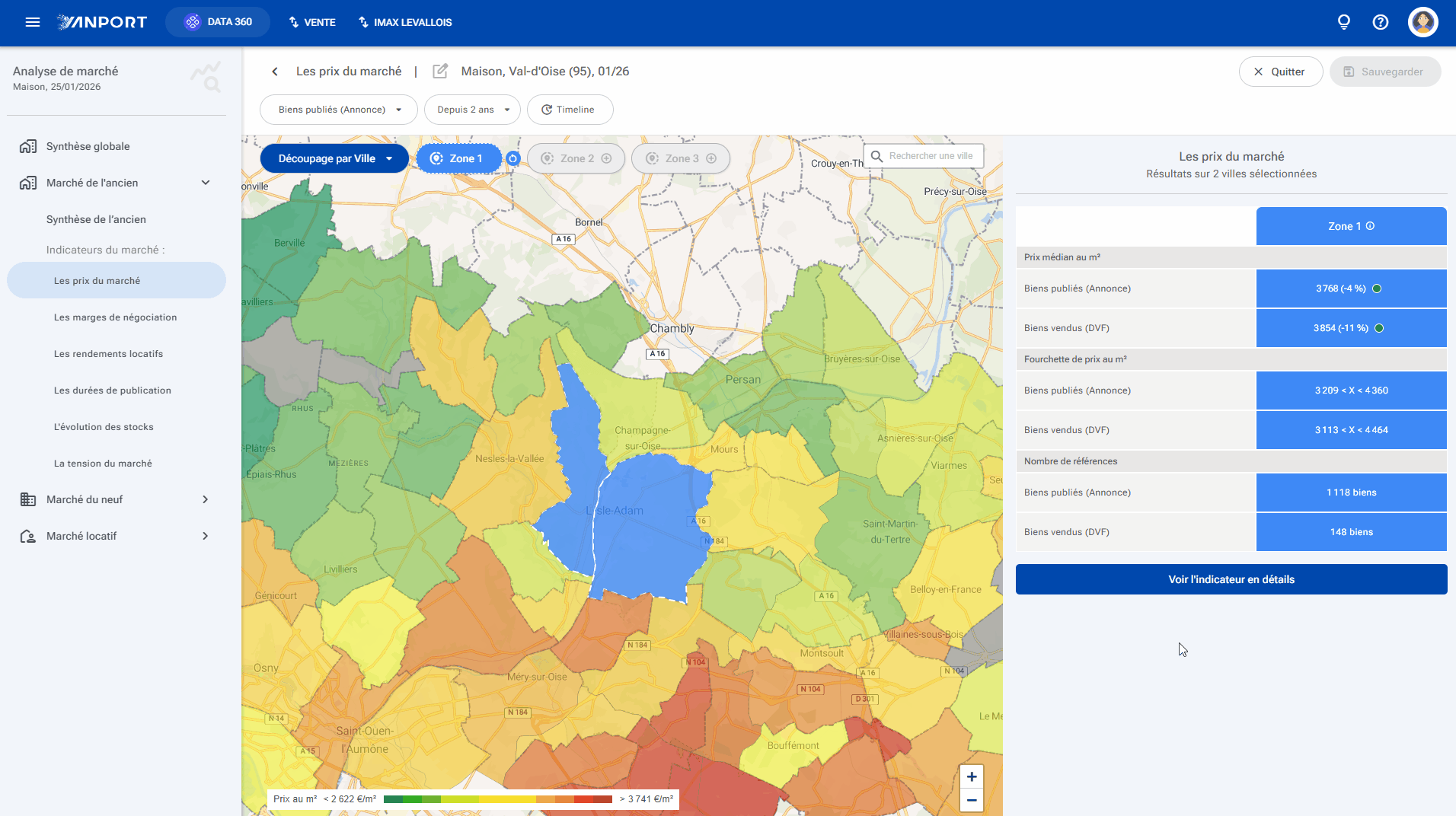Open the Depuis 2 ans period dropdown

(x=472, y=110)
